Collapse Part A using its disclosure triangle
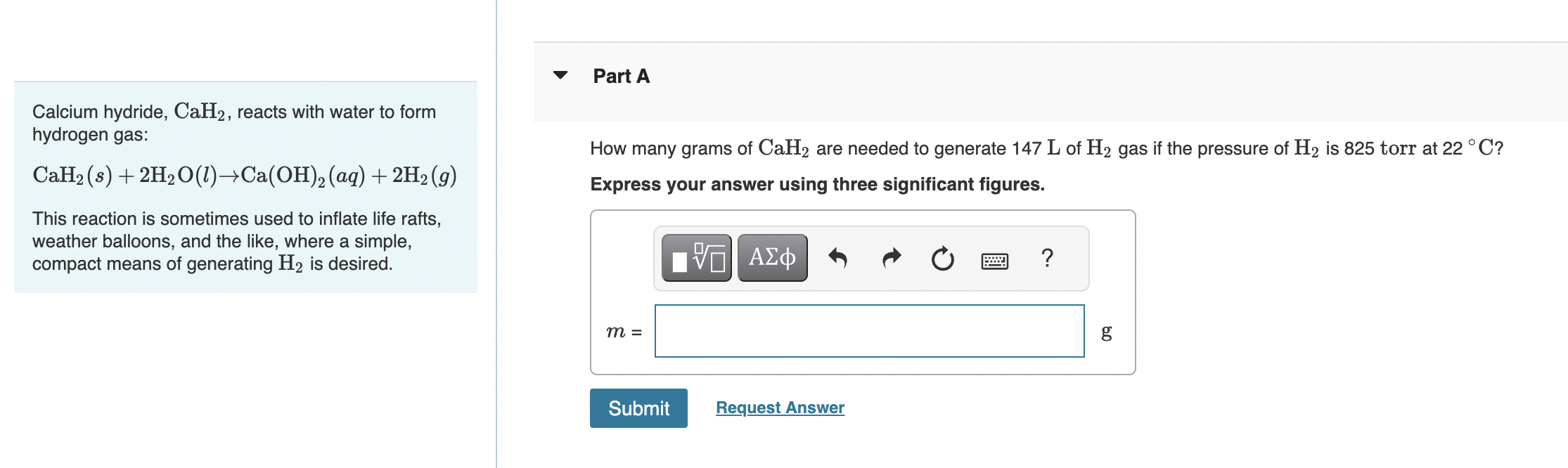Image resolution: width=1568 pixels, height=468 pixels. (x=559, y=76)
